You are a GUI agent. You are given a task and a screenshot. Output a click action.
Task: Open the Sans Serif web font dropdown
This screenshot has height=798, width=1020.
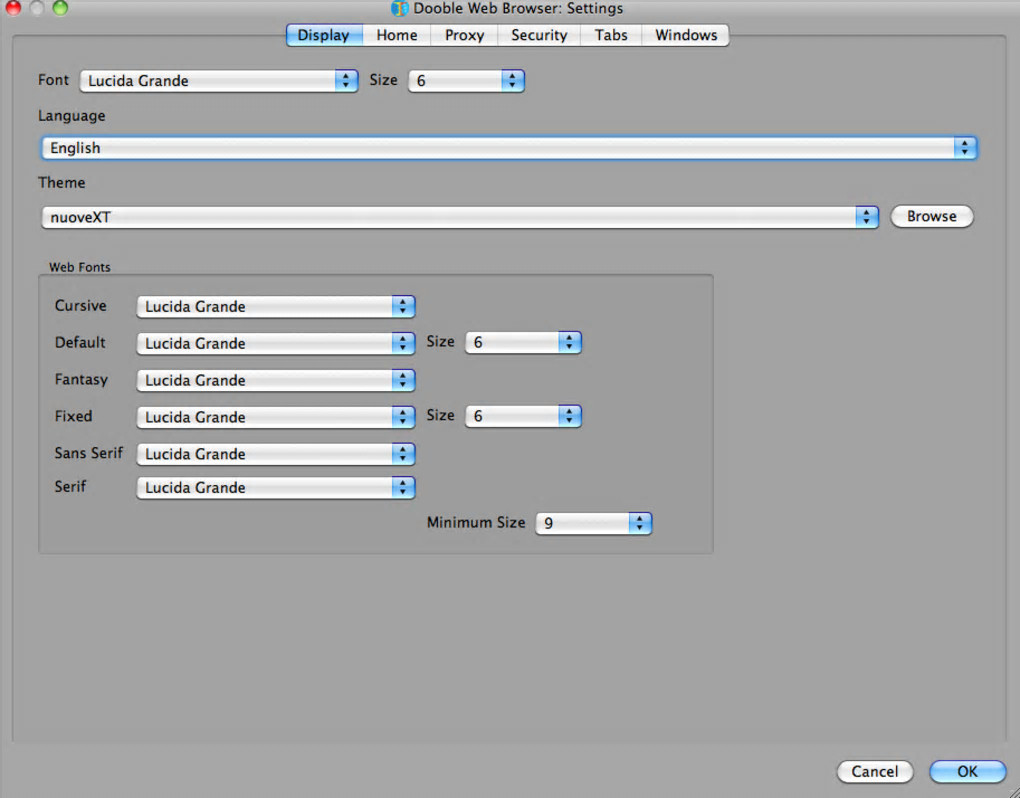coord(276,454)
